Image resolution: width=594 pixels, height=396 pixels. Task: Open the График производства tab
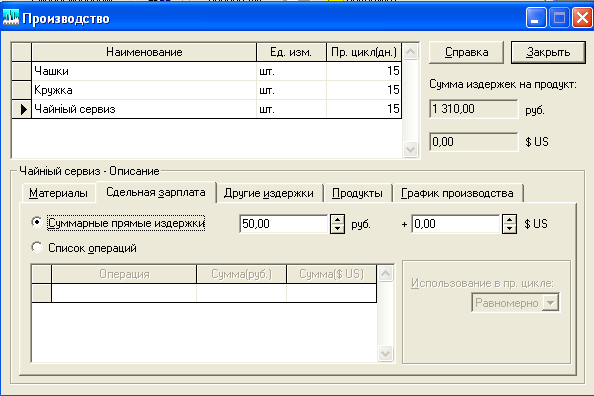[x=457, y=193]
